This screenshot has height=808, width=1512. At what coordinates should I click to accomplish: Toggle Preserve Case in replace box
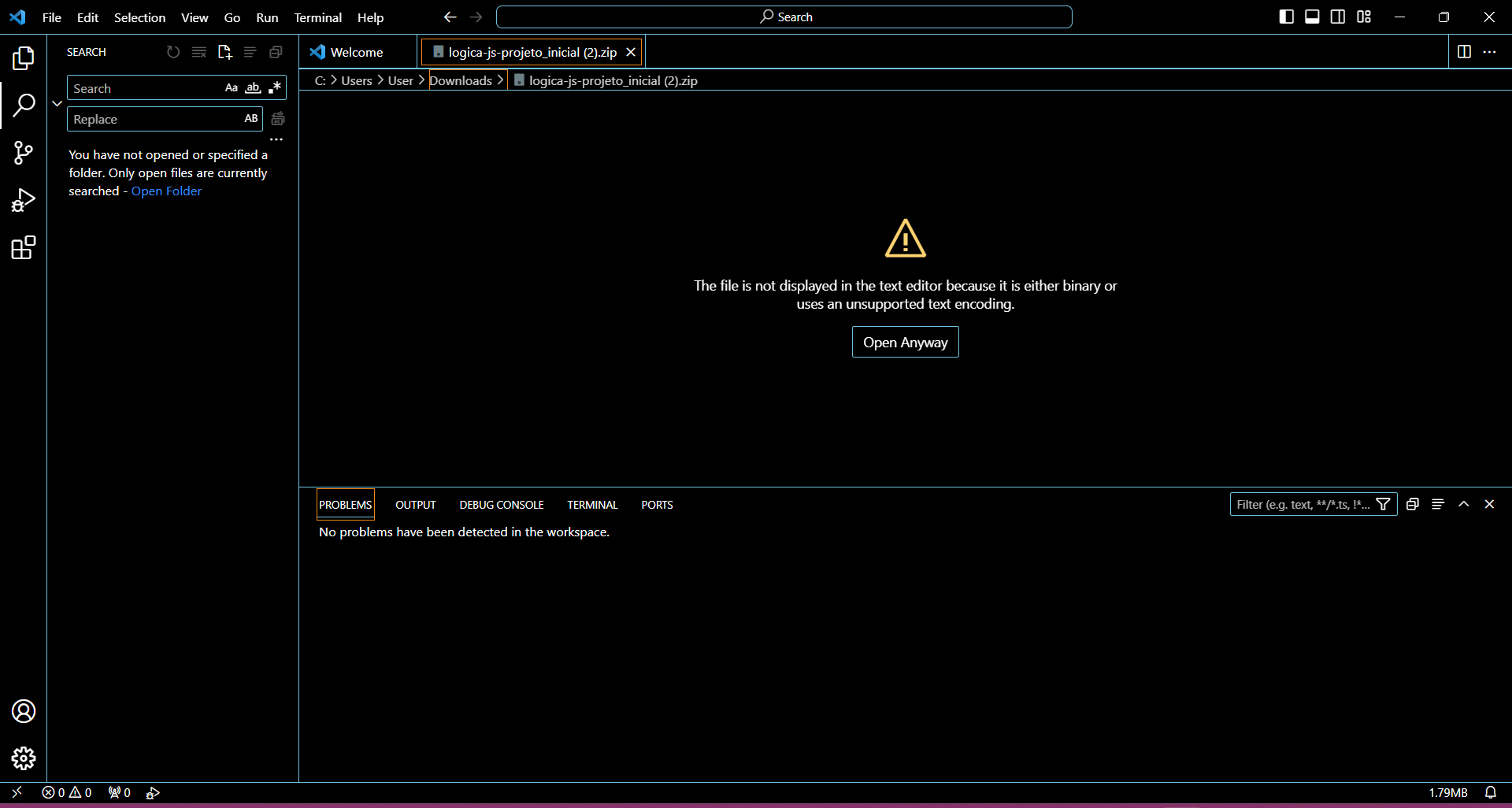[251, 119]
